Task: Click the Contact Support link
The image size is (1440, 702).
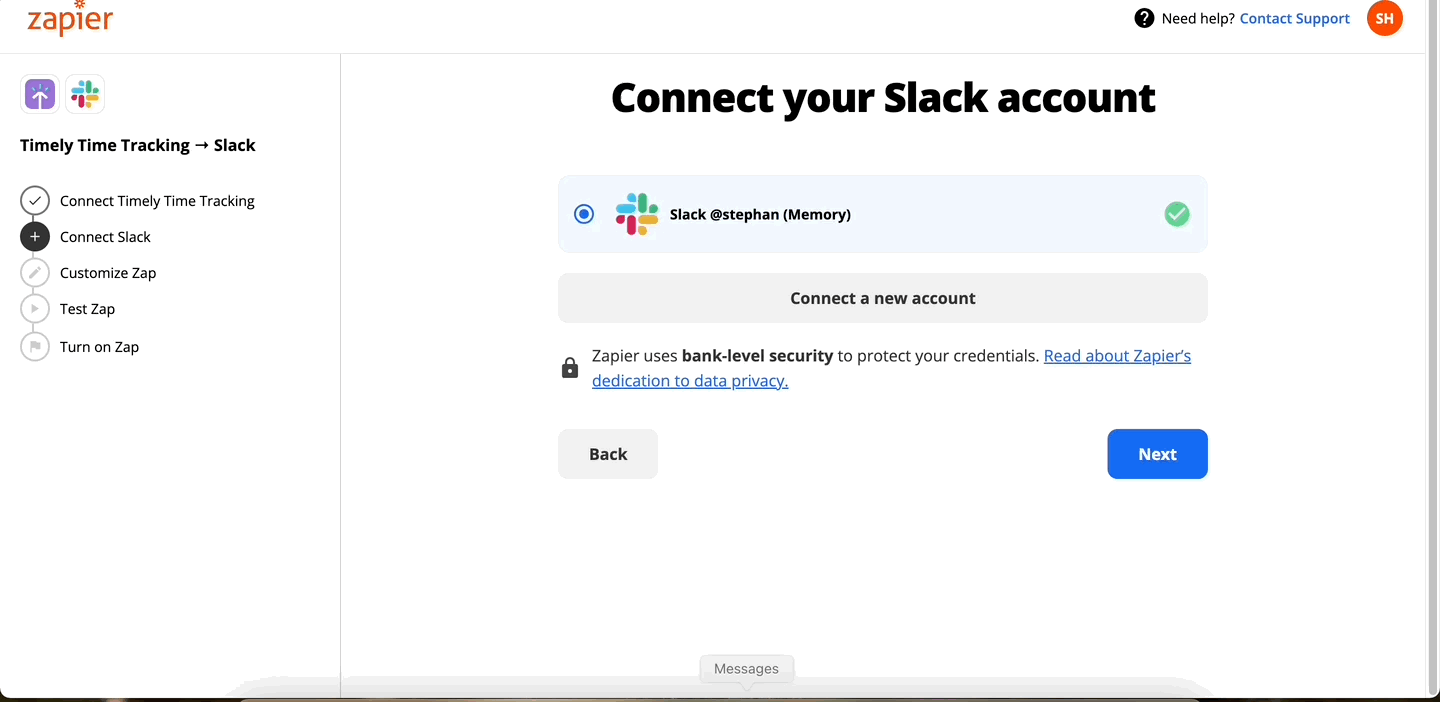Action: click(x=1294, y=18)
